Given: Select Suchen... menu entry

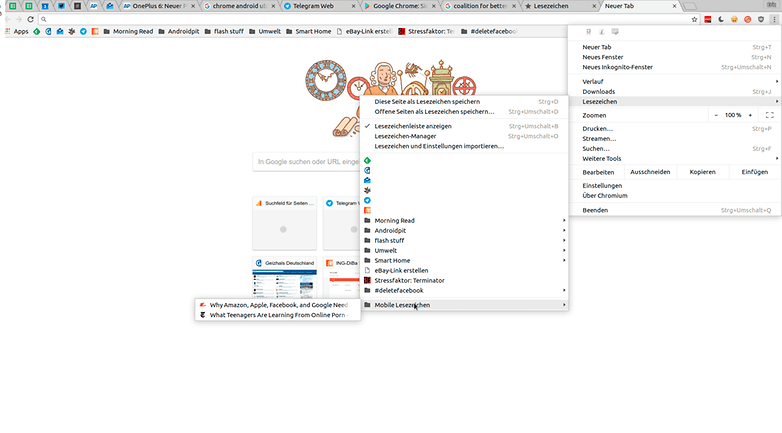Looking at the screenshot, I should pos(675,149).
